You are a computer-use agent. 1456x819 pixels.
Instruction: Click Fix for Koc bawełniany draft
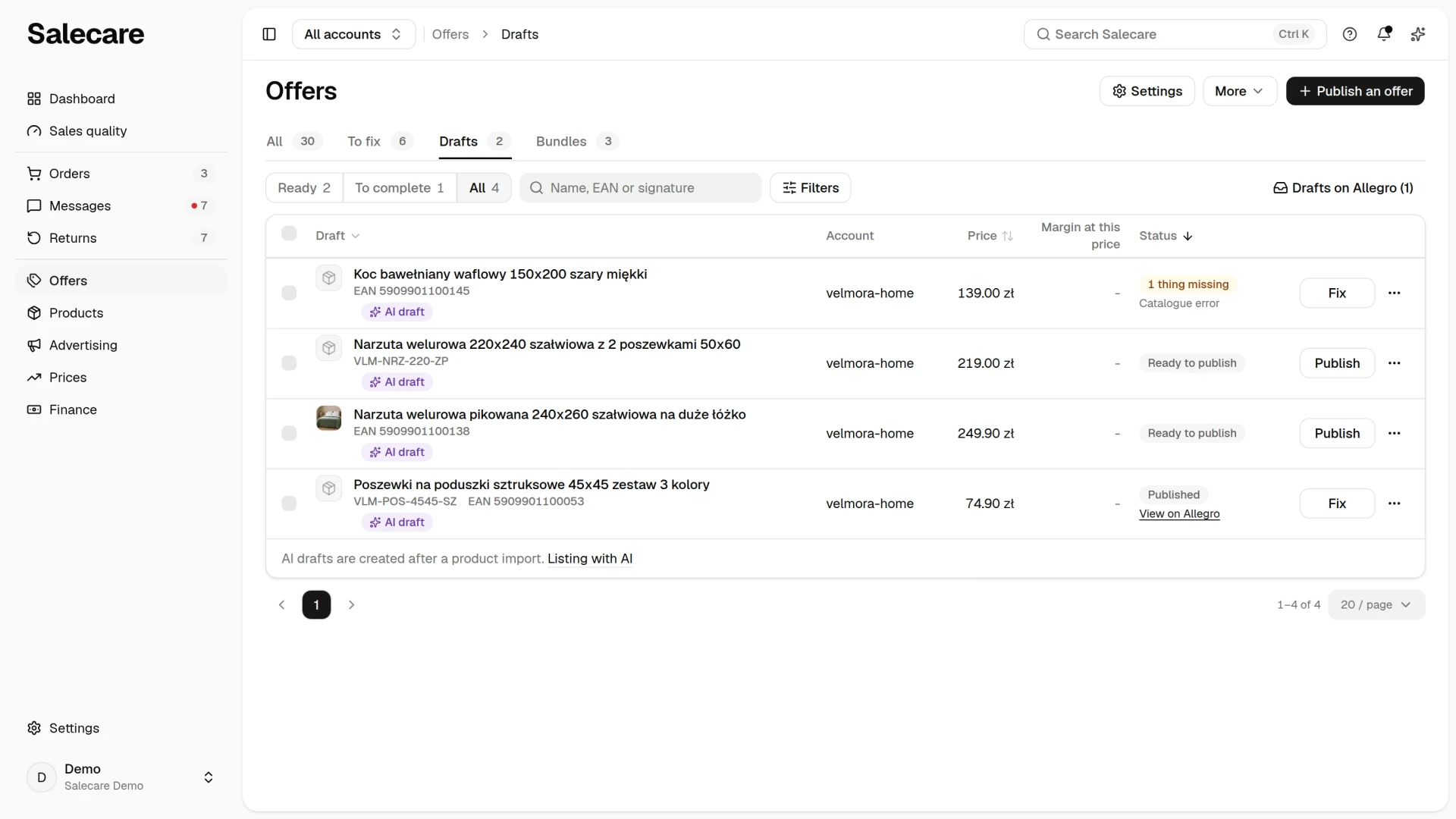tap(1337, 293)
